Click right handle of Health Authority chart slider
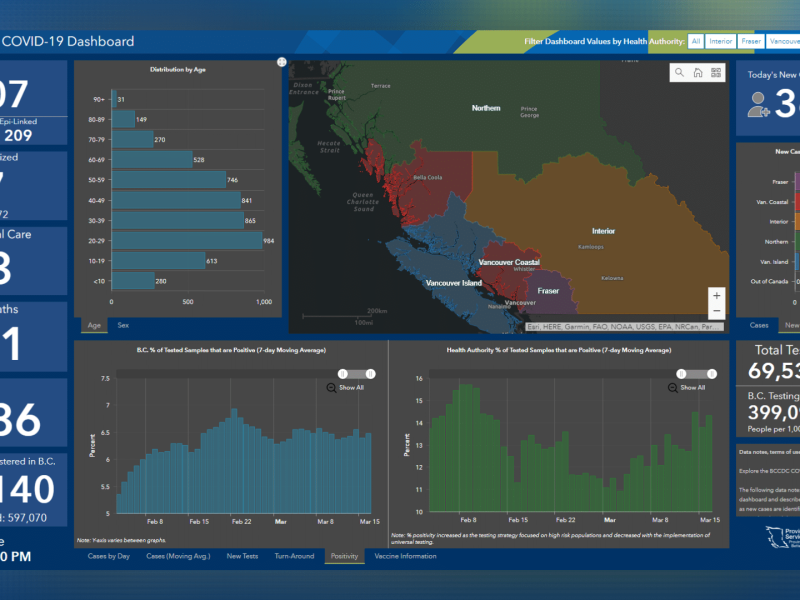Viewport: 800px width, 600px height. (x=710, y=373)
